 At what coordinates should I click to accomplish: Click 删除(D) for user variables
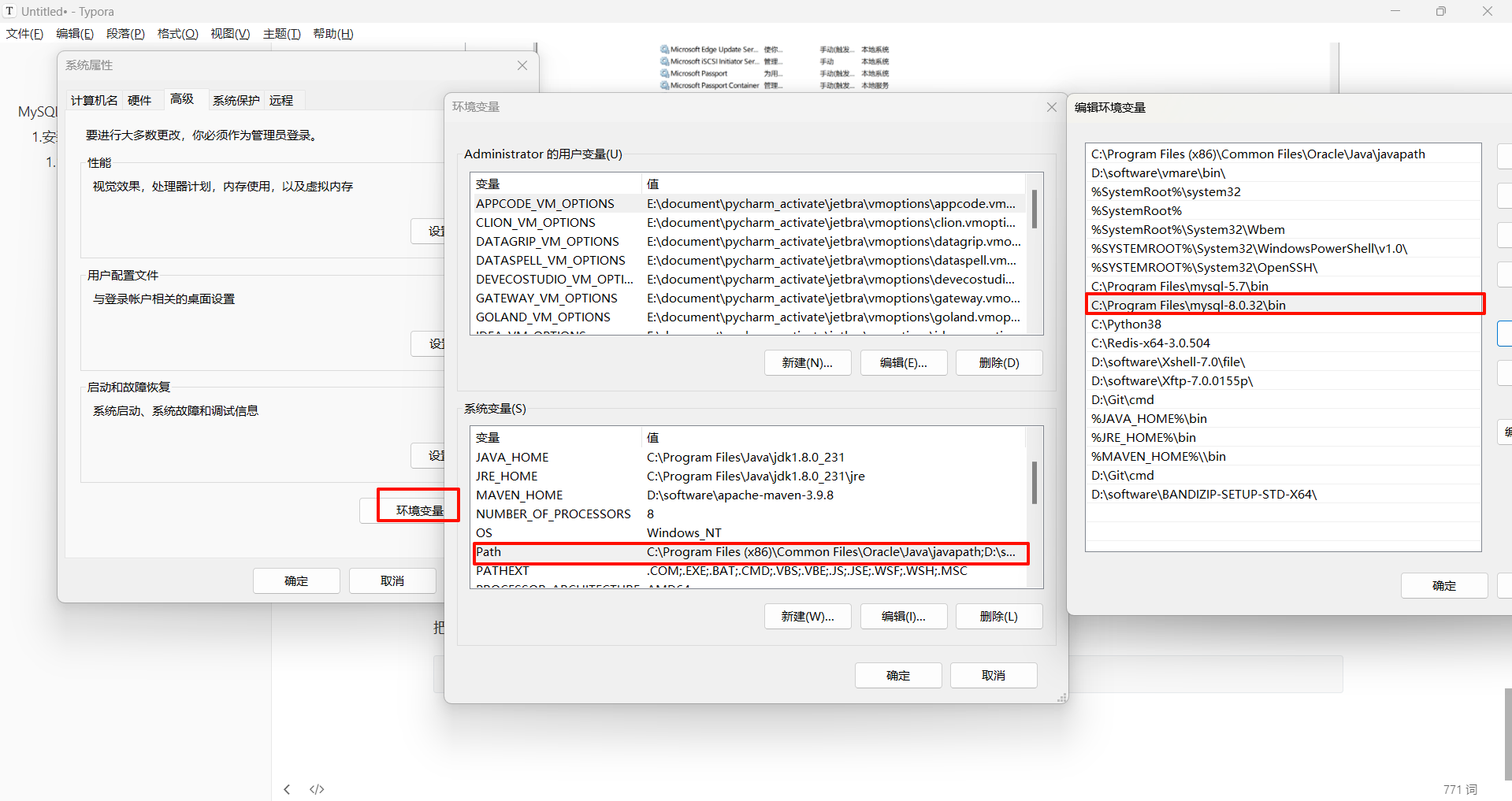tap(999, 363)
